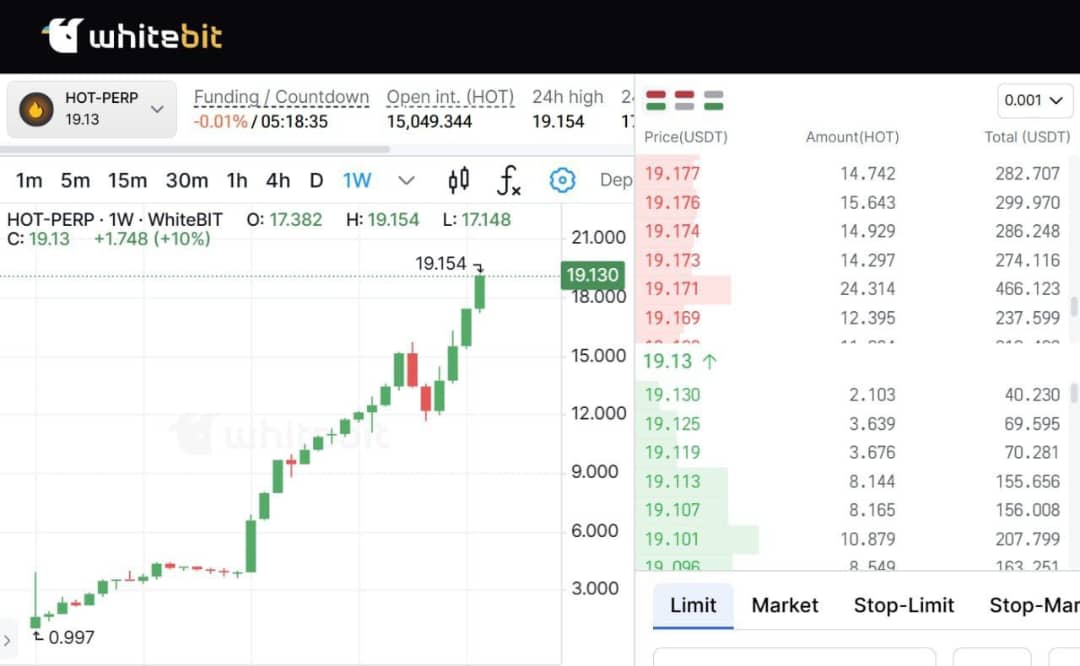Click the bids list vertical scrollbar
Screen dimensions: 1080x666
pyautogui.click(x=1073, y=393)
